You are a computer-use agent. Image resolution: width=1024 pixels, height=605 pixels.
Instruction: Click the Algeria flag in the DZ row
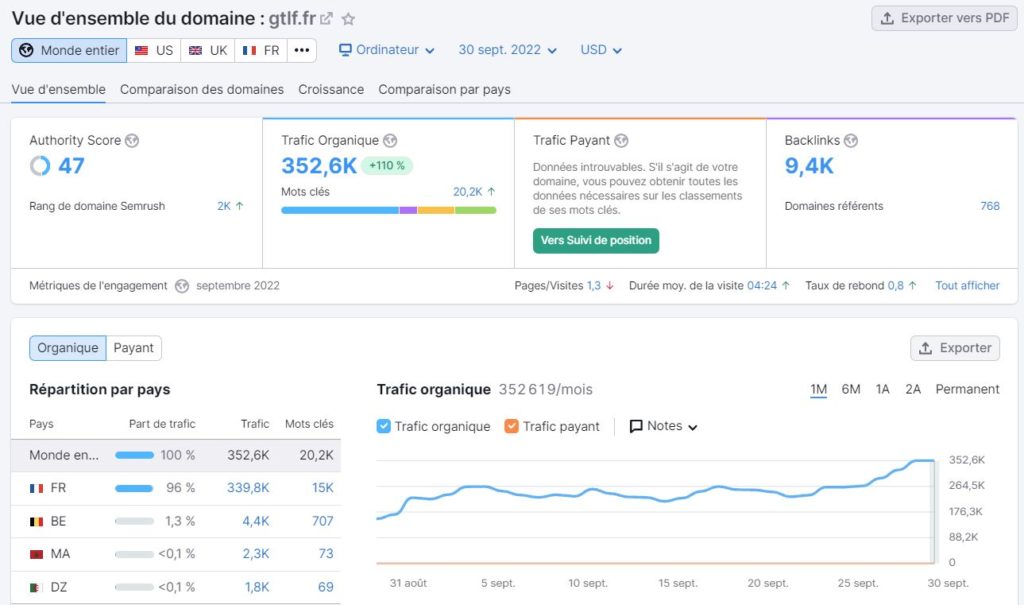tap(37, 587)
